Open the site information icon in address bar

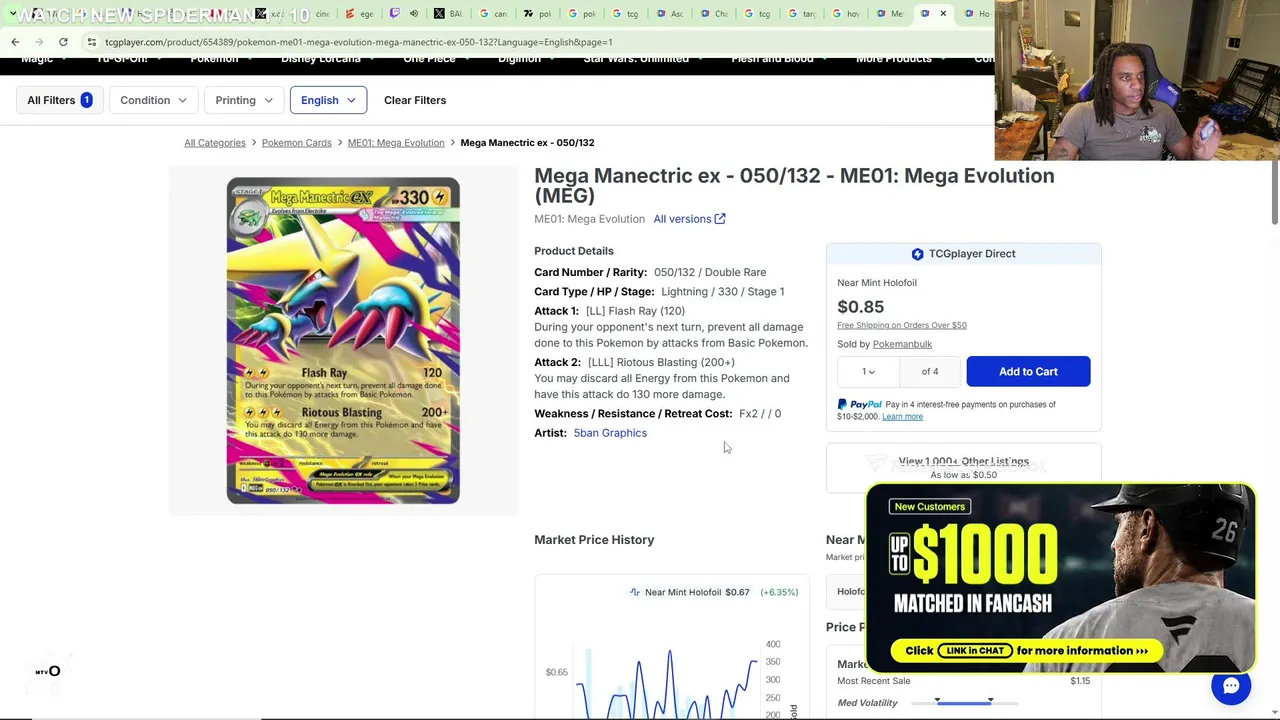91,42
